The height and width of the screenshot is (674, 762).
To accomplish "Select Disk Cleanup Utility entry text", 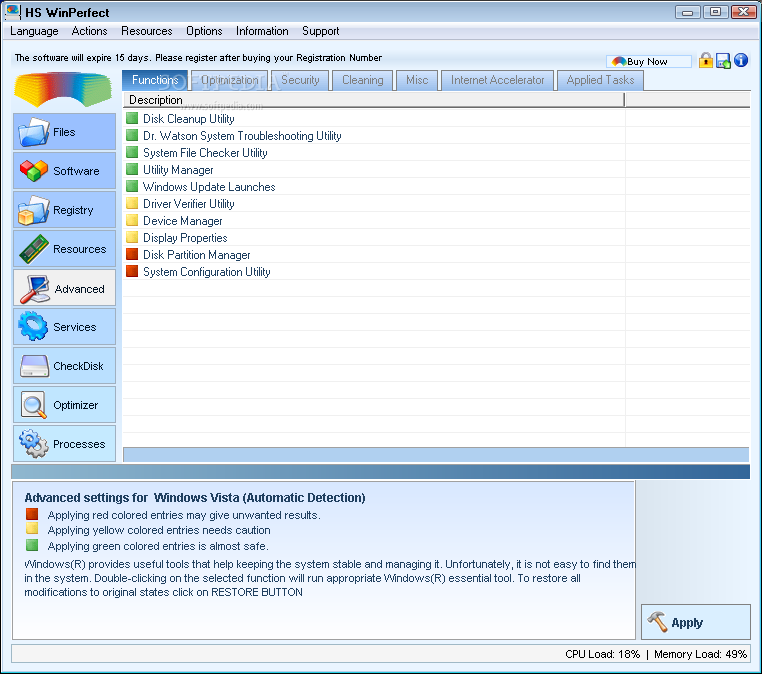I will (189, 119).
